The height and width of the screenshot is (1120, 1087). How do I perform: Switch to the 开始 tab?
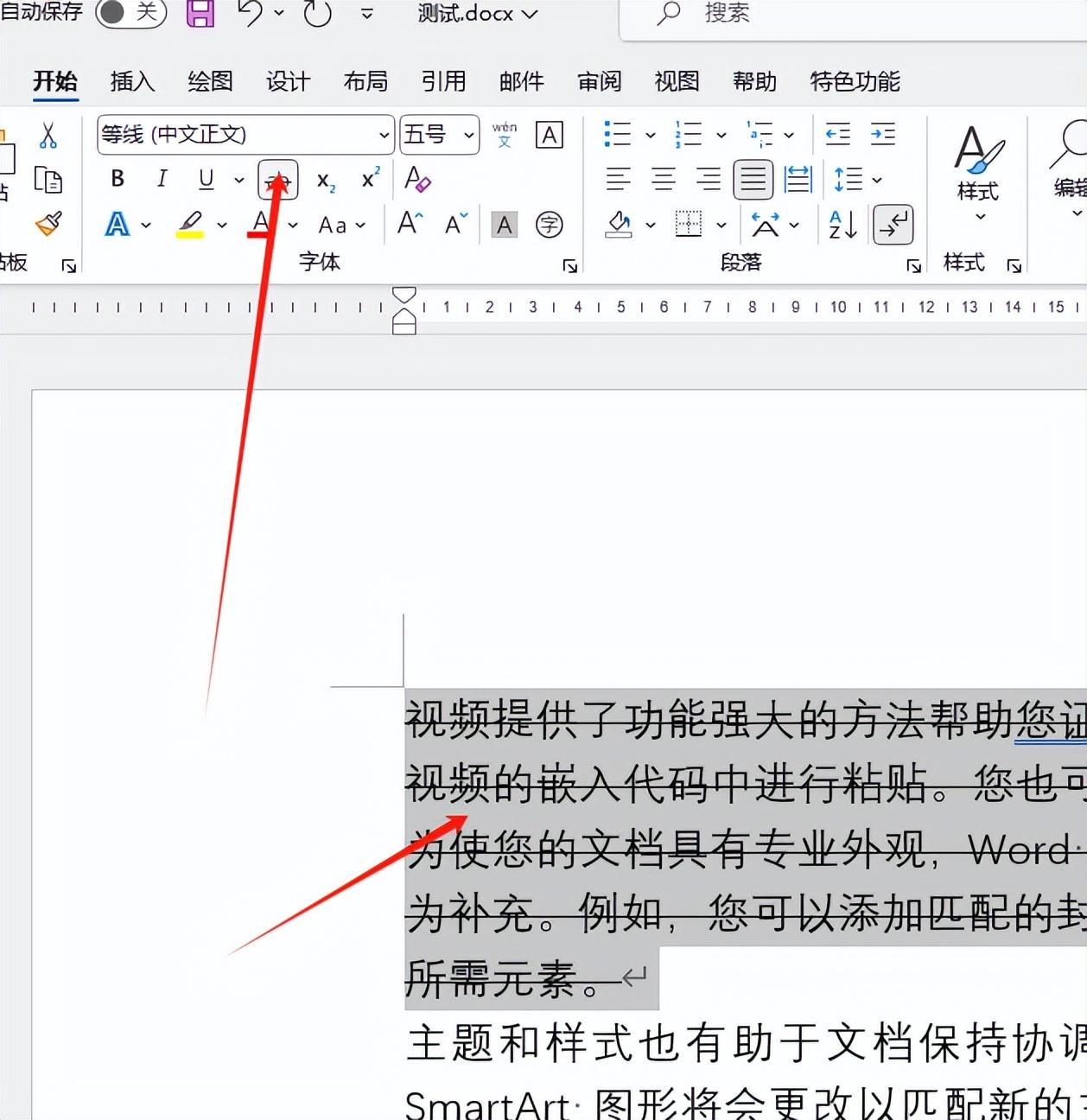tap(55, 82)
